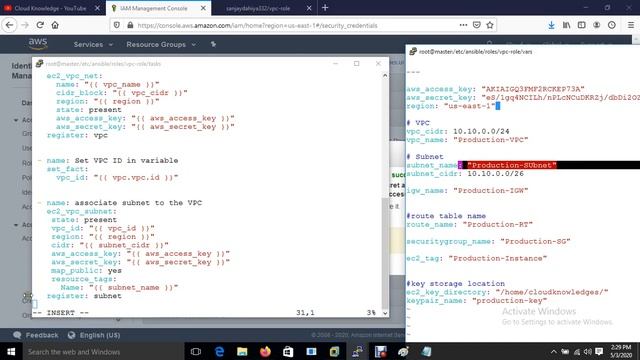Click the tasks terminal scrollbar down arrow
640x360 pixels.
(385, 313)
